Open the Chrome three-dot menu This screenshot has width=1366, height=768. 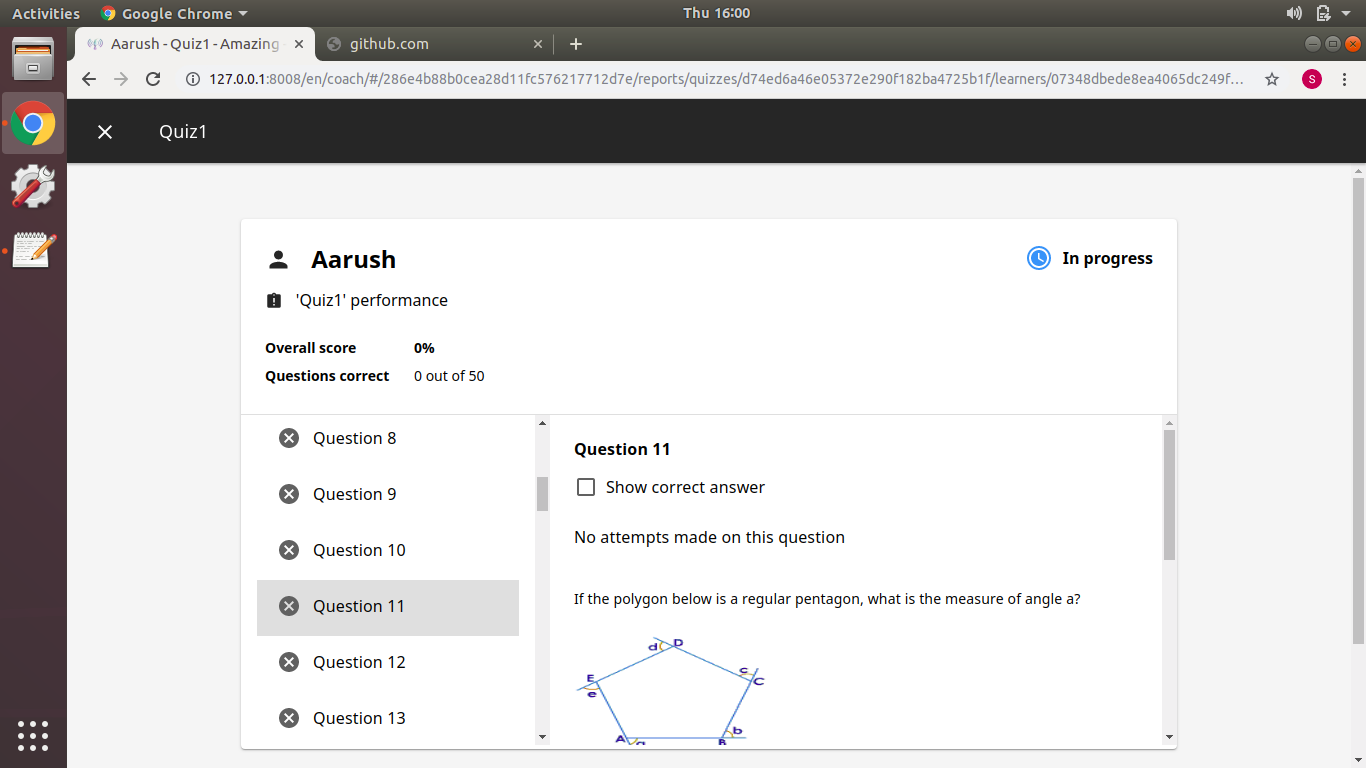click(x=1346, y=79)
